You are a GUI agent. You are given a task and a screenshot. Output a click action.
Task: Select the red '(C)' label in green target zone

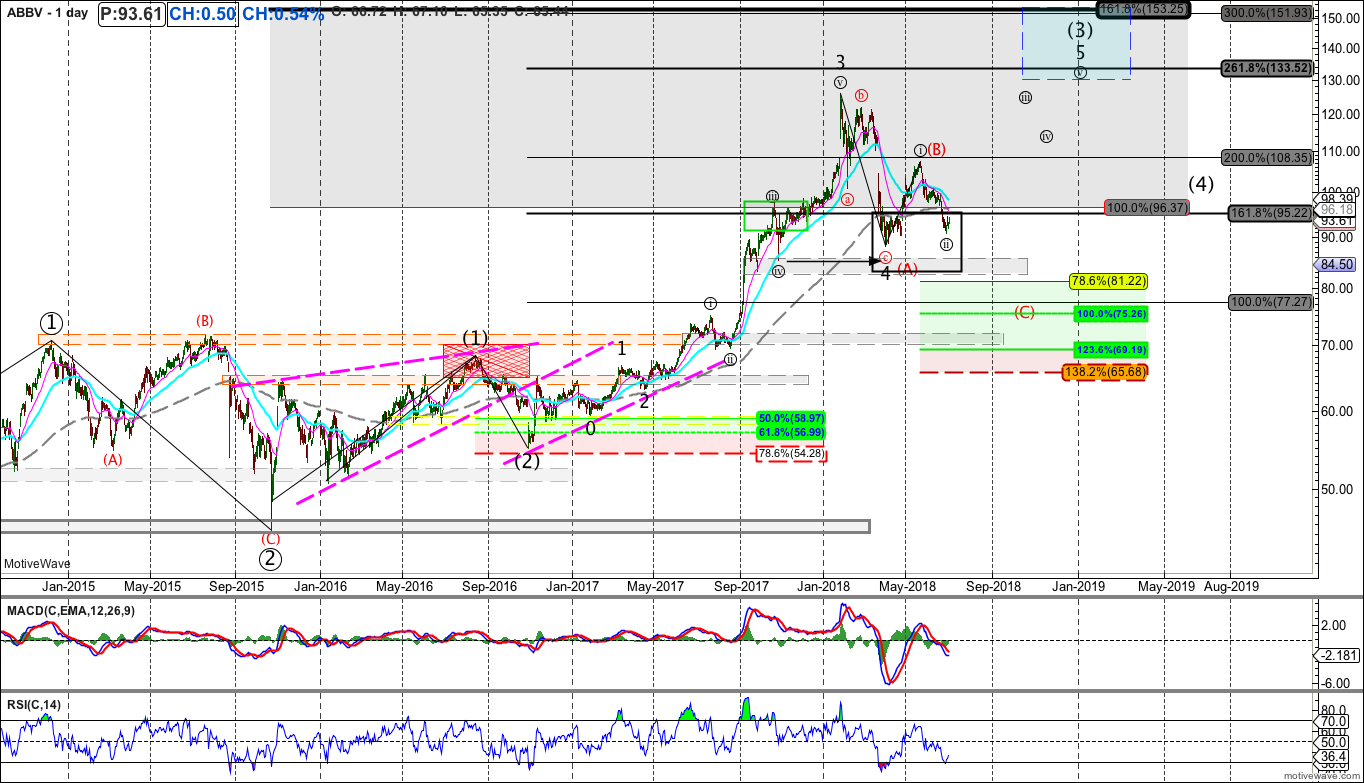point(1024,312)
